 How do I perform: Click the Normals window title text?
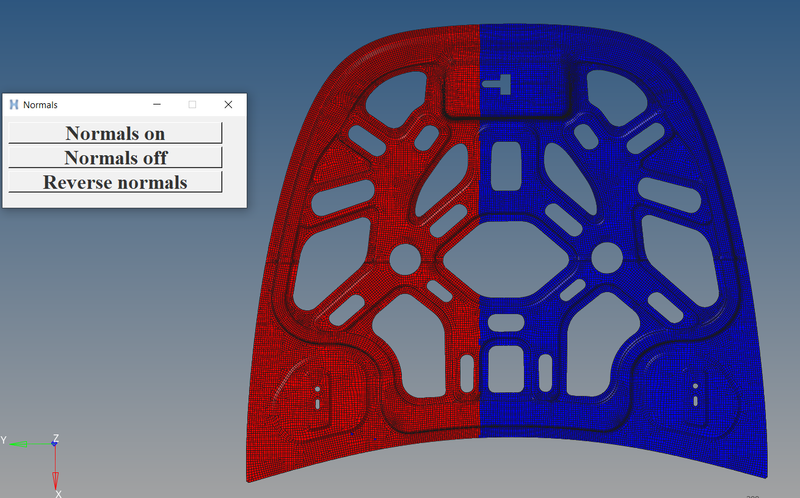(41, 104)
